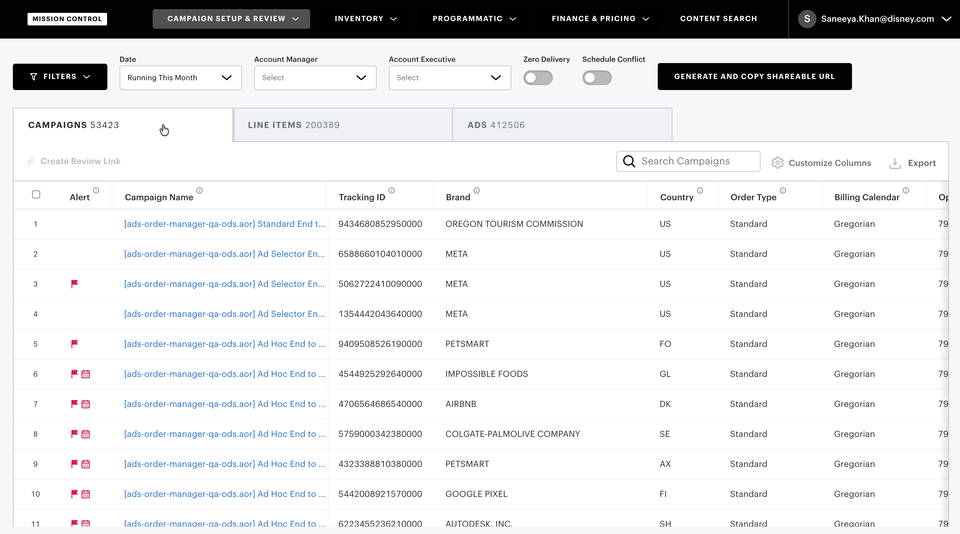Open the IMPOSSIBLE FOODS campaign link
The height and width of the screenshot is (534, 960).
point(225,374)
